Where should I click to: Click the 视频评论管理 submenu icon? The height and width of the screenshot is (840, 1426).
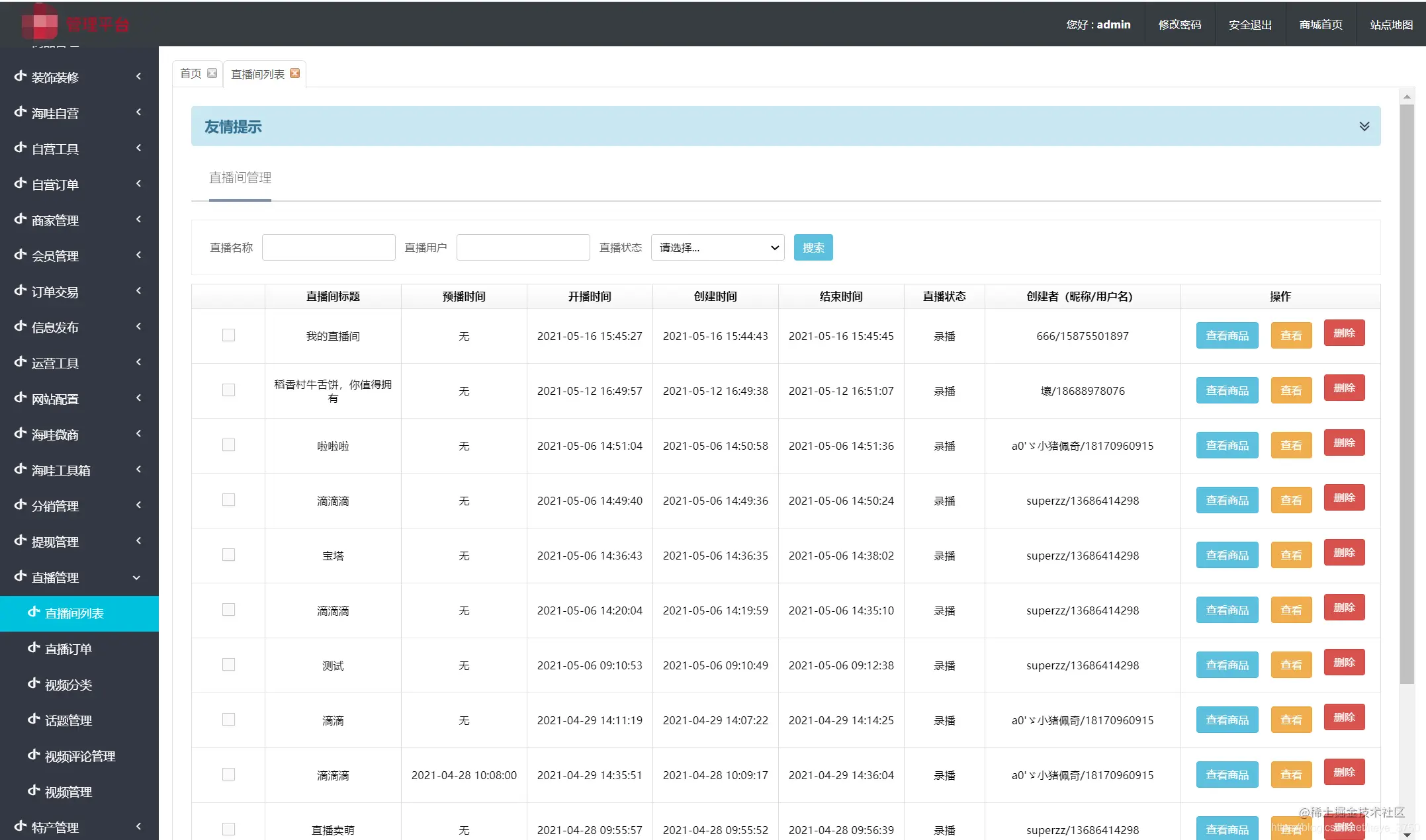pyautogui.click(x=34, y=755)
